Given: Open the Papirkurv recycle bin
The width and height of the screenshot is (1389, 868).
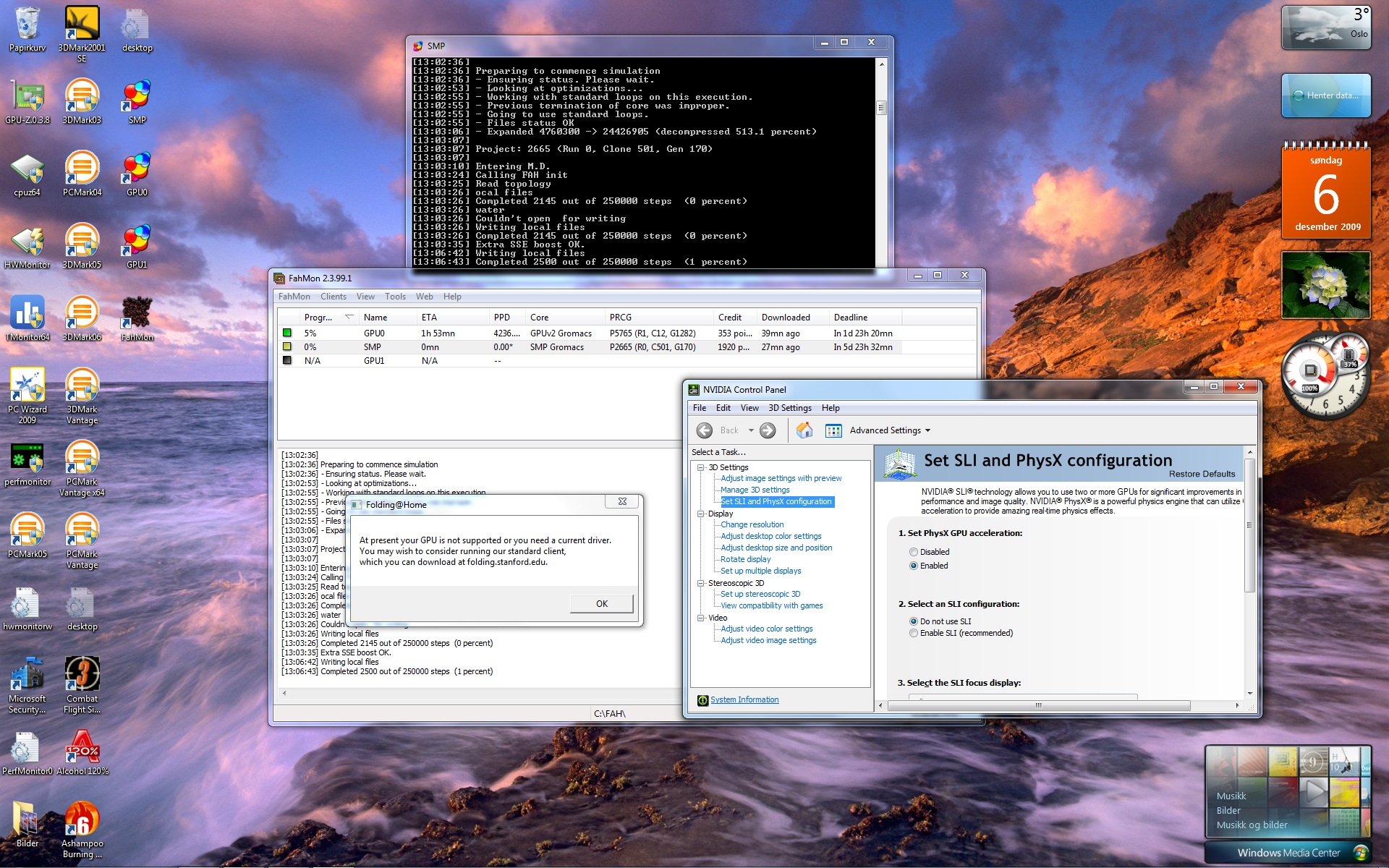Looking at the screenshot, I should (27, 29).
